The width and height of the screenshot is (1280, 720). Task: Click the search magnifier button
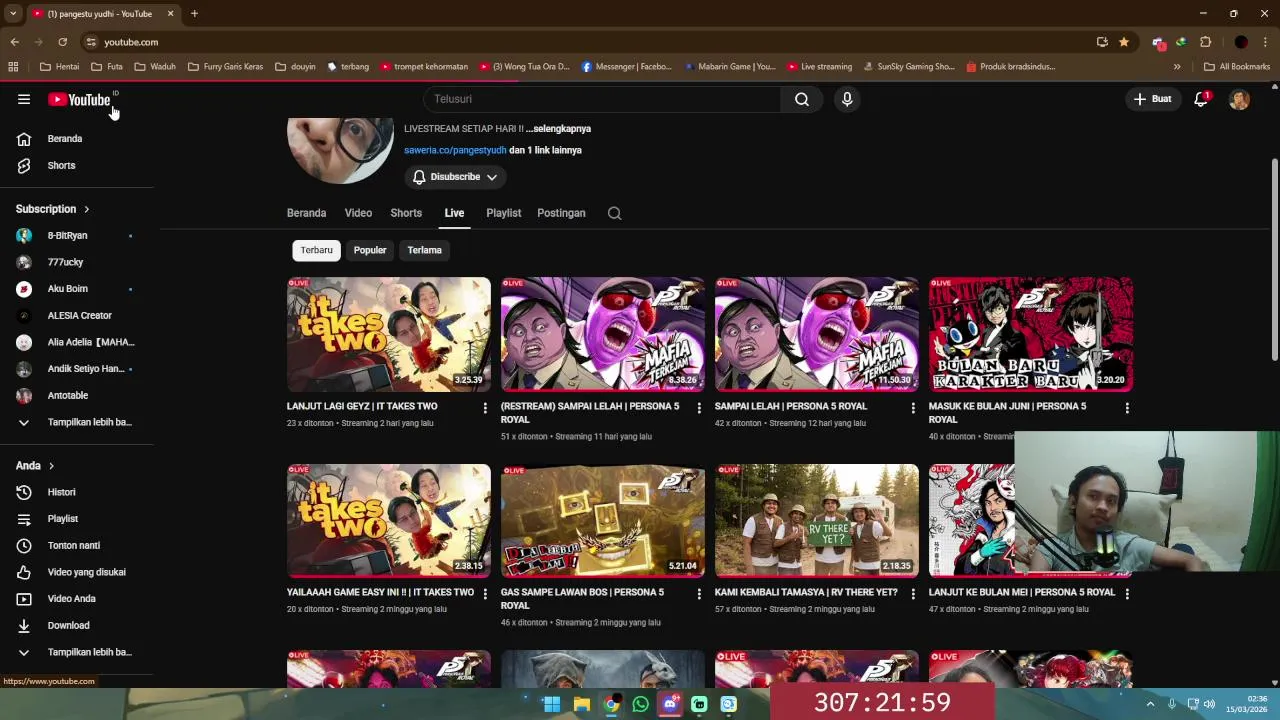(802, 99)
